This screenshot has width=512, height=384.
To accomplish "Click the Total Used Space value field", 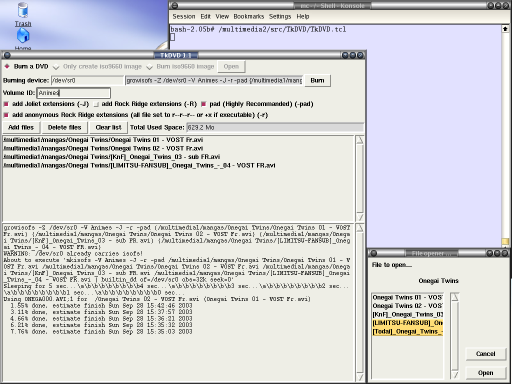I will pyautogui.click(x=274, y=127).
